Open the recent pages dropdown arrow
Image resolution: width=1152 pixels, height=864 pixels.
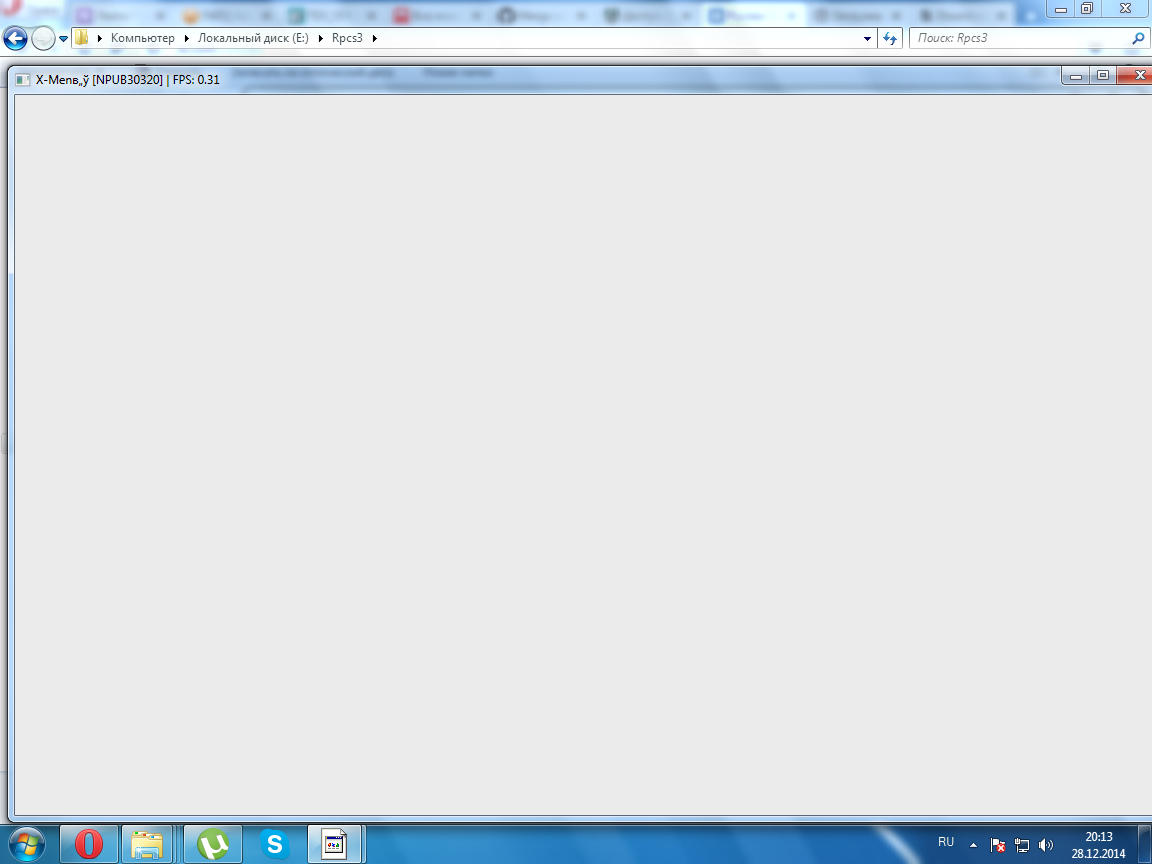63,39
